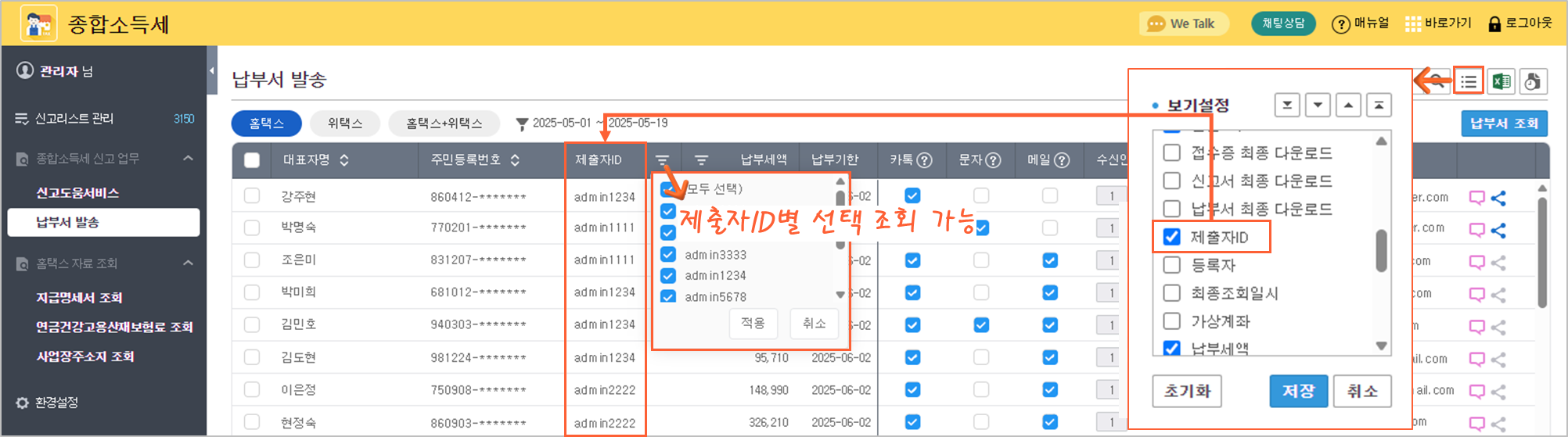Sort by 주민등록번호 column arrows
This screenshot has width=1568, height=437.
(x=515, y=160)
